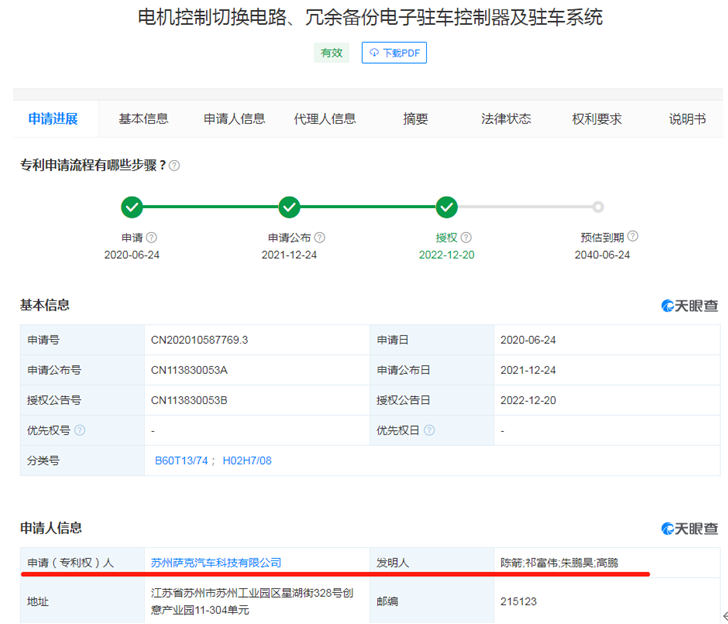Click help icon beside 优先权号

pos(80,430)
